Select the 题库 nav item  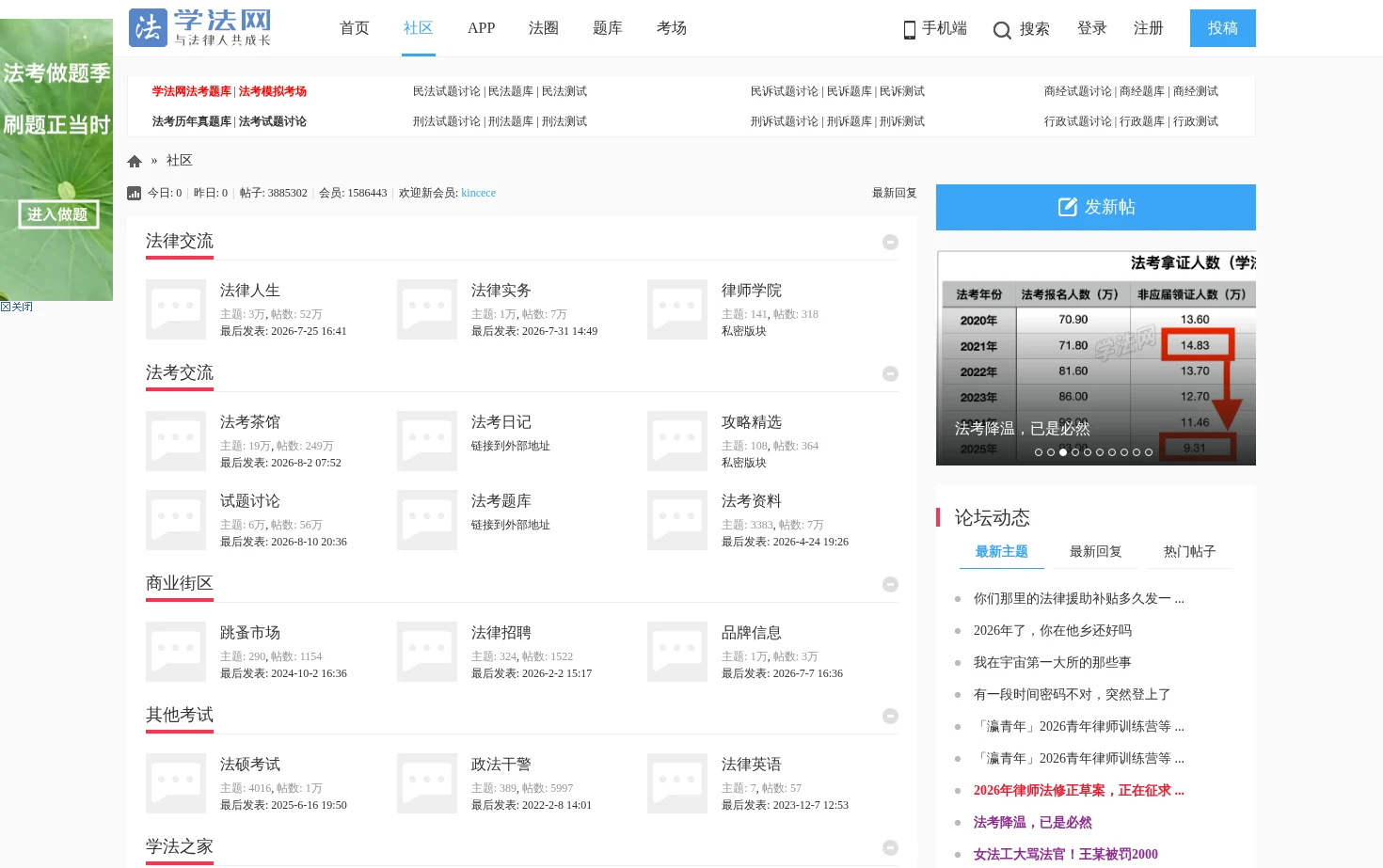(x=608, y=28)
